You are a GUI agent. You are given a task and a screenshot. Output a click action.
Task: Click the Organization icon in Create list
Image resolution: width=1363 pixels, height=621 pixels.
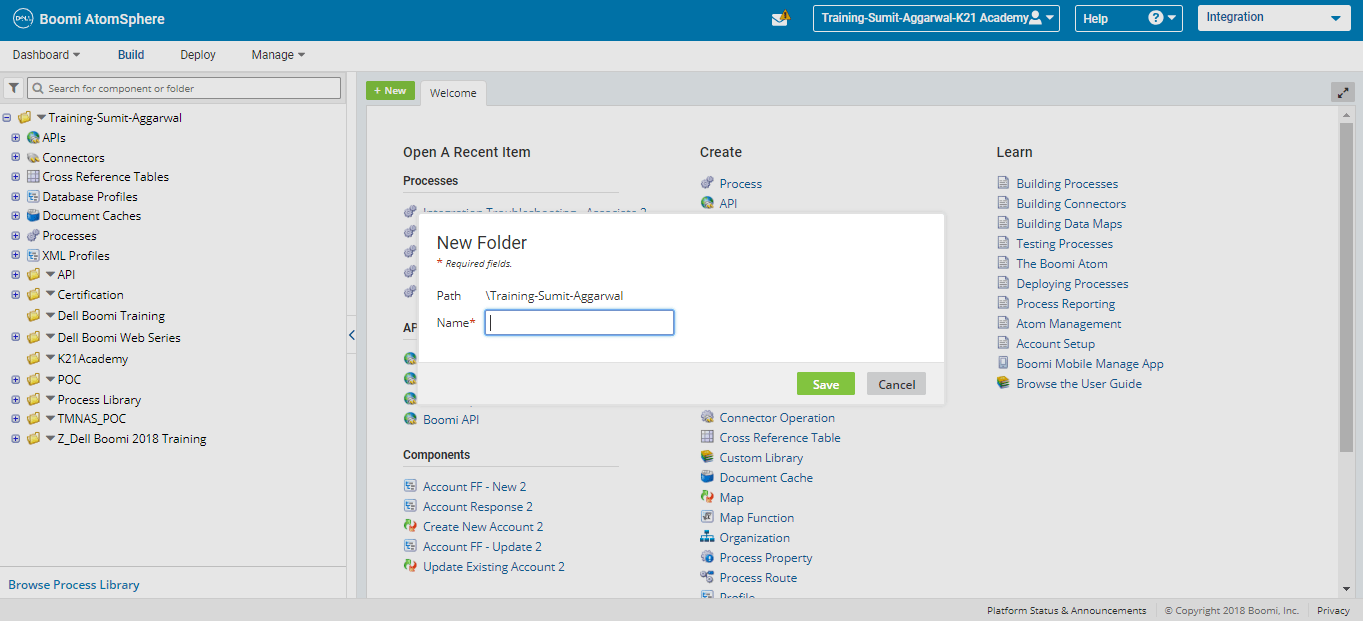(x=708, y=537)
